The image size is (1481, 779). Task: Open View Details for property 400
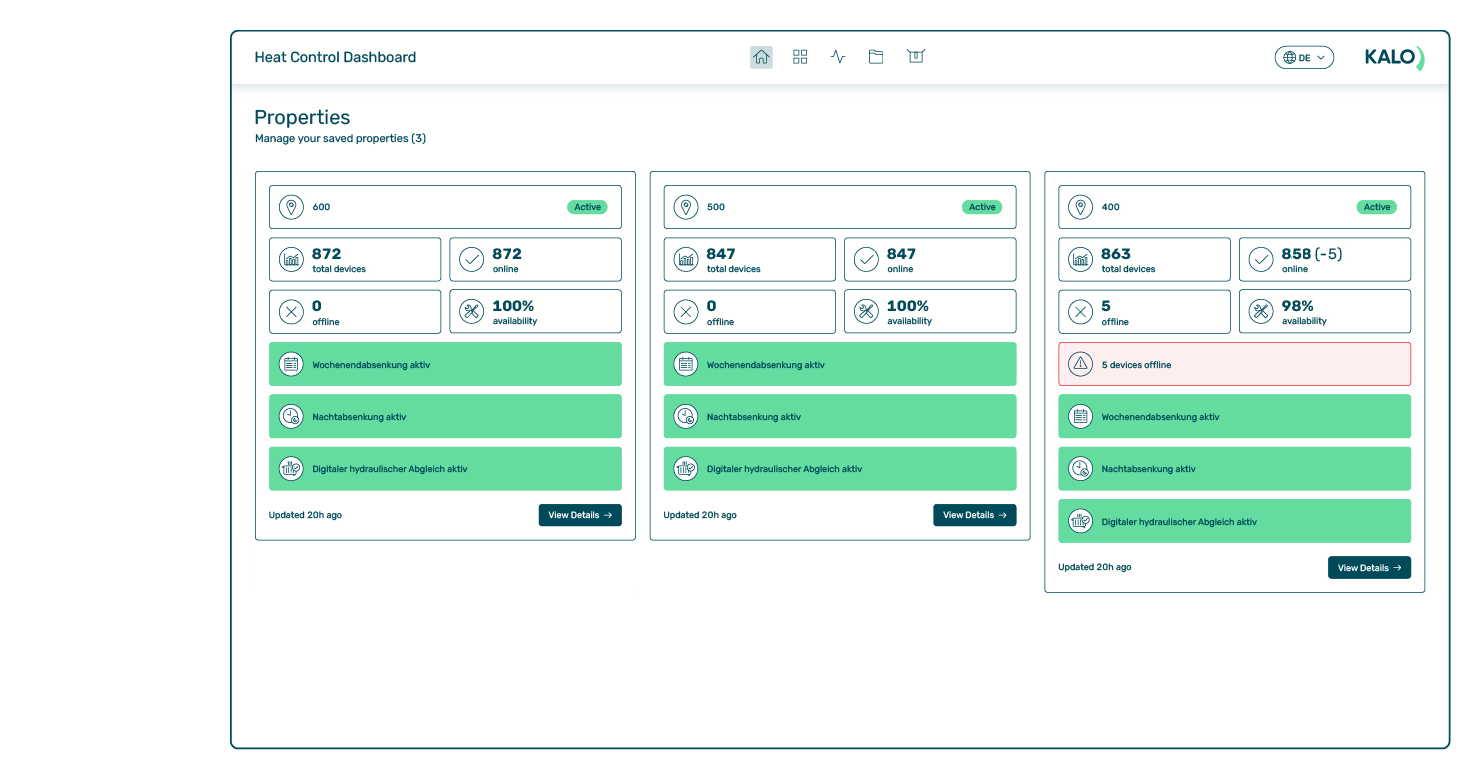click(1368, 567)
